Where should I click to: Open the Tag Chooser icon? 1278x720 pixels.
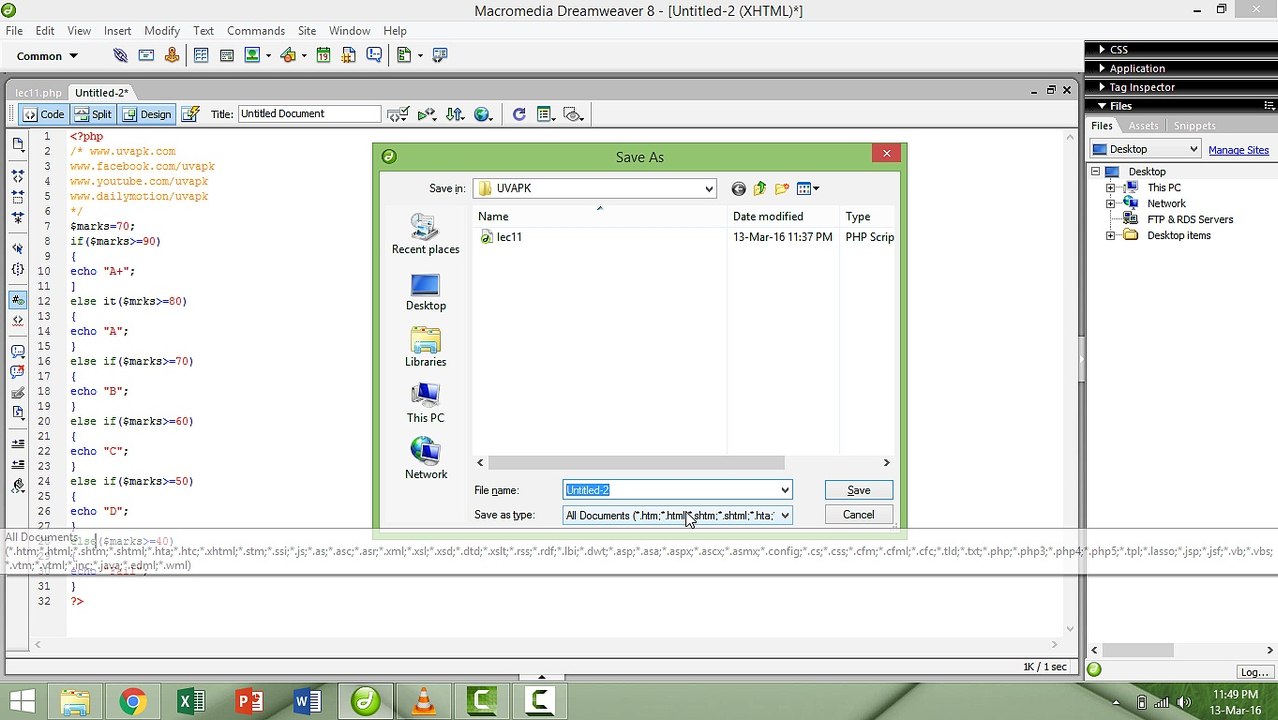440,55
